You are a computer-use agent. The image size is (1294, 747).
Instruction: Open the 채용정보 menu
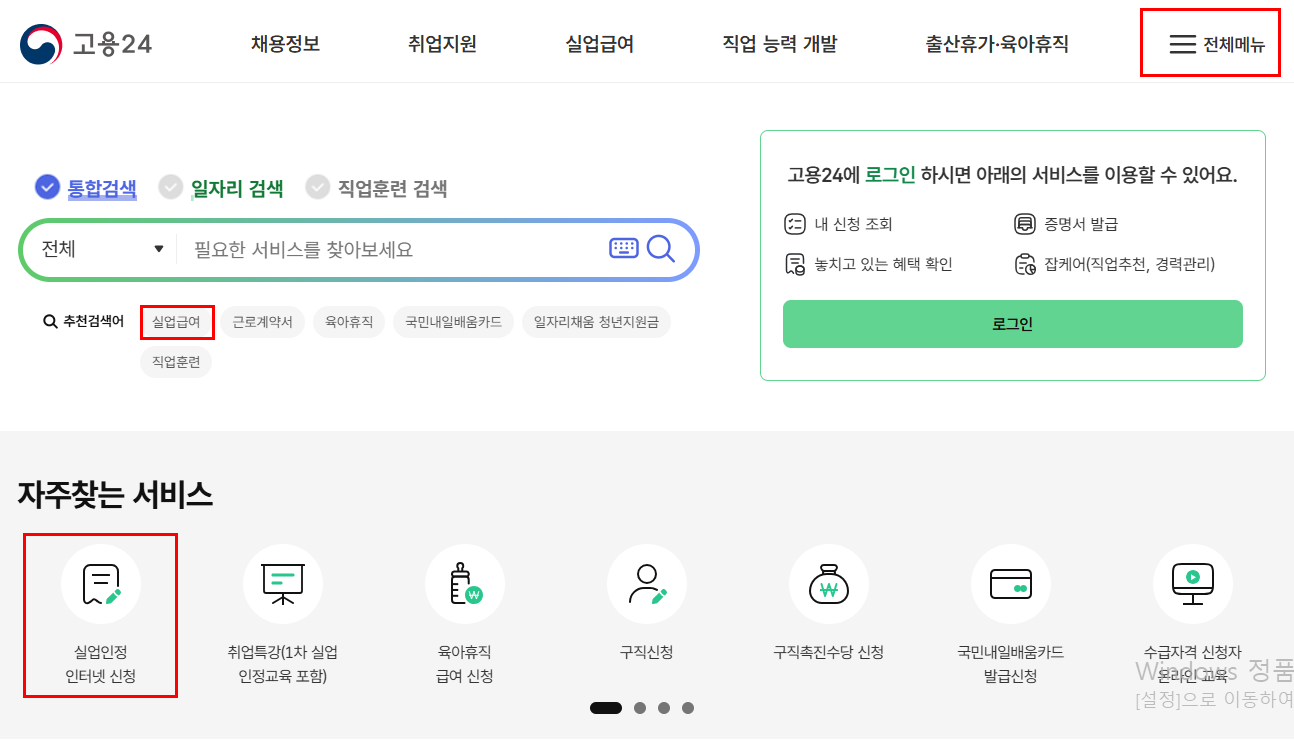point(283,43)
